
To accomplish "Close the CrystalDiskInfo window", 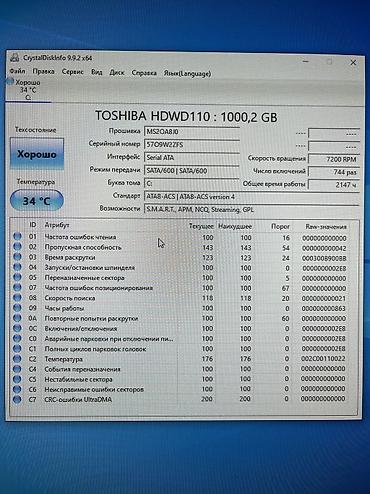I will tap(353, 62).
